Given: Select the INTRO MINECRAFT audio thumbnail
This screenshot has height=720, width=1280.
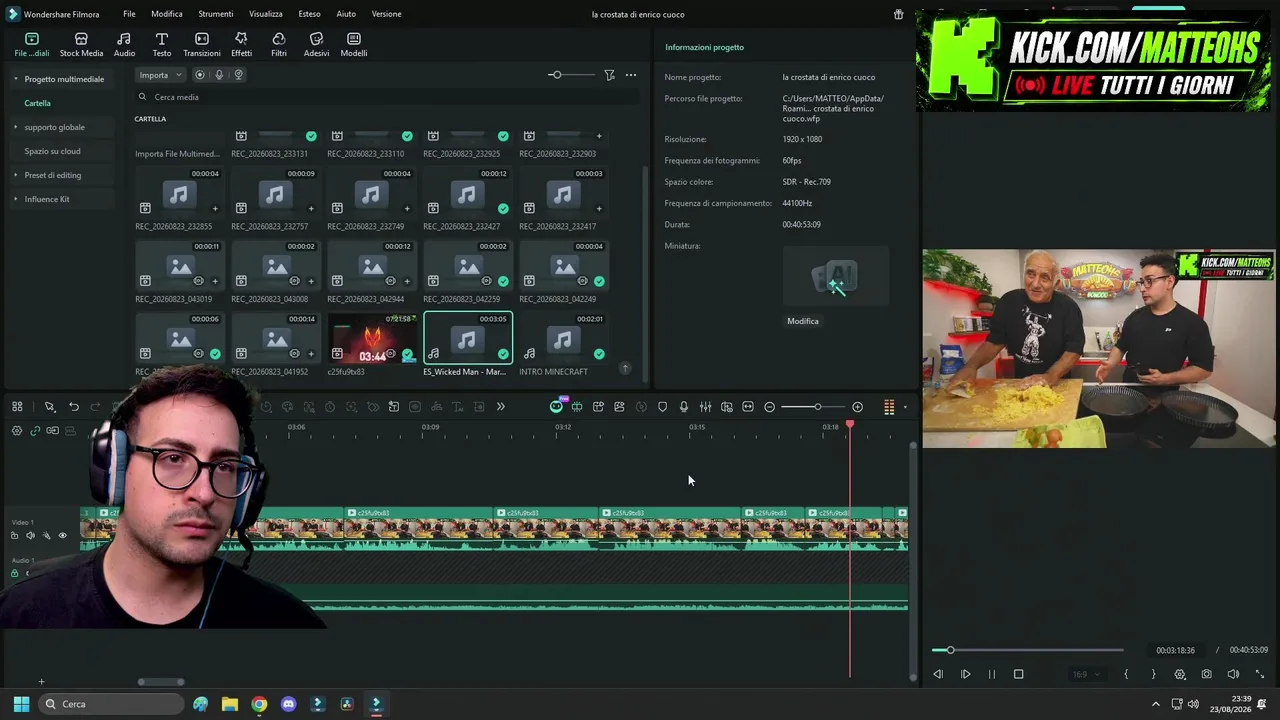Looking at the screenshot, I should click(564, 338).
